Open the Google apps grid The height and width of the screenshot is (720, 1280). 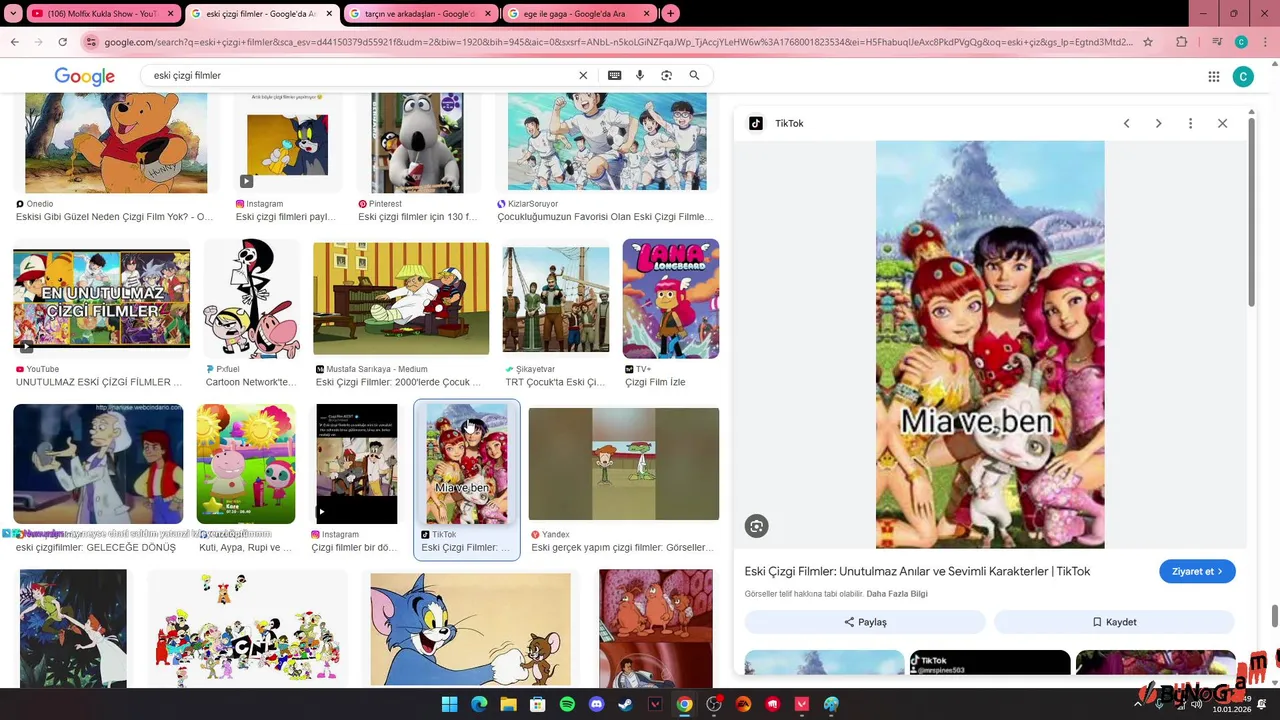coord(1213,76)
